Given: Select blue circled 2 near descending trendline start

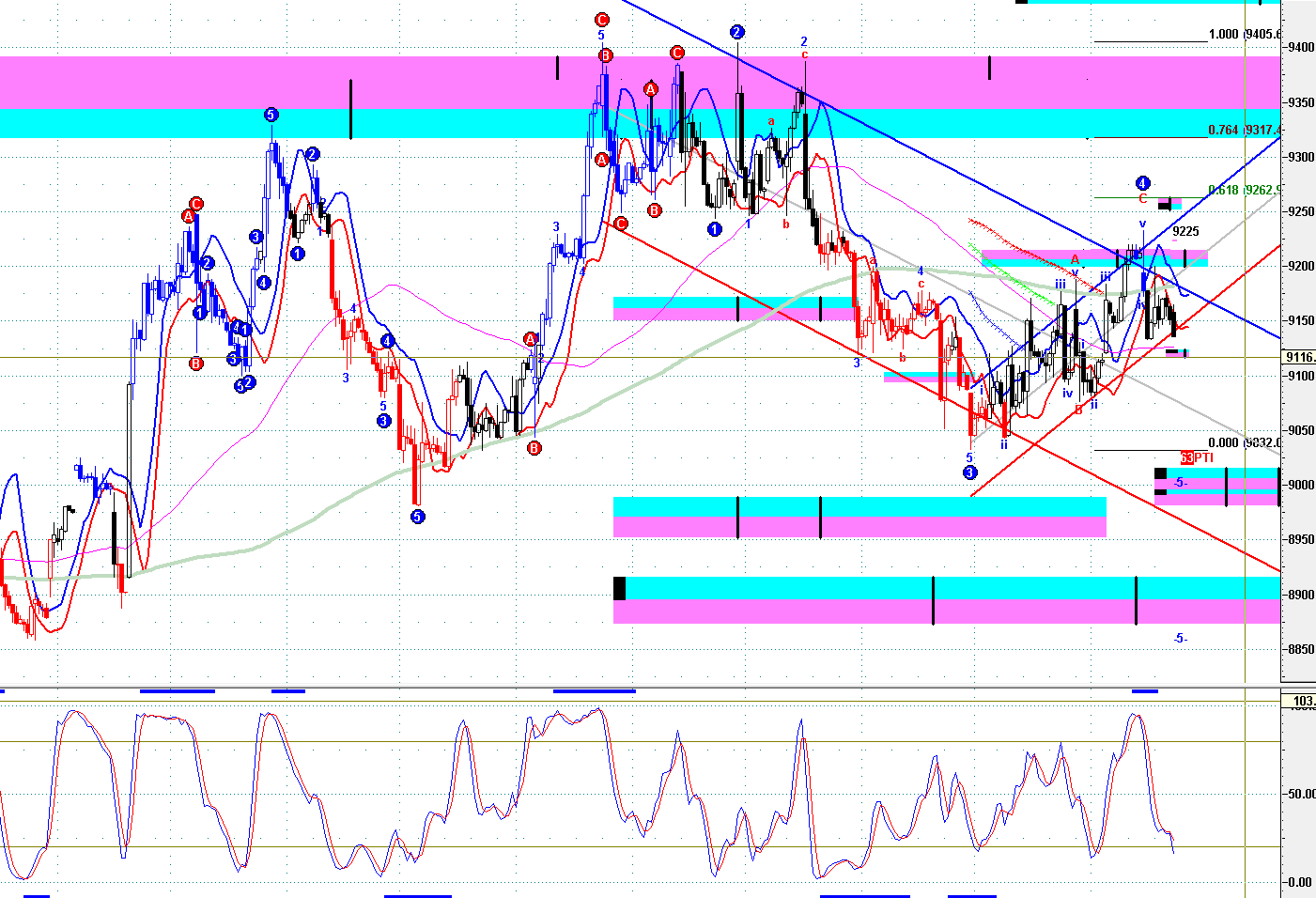Looking at the screenshot, I should coord(737,32).
